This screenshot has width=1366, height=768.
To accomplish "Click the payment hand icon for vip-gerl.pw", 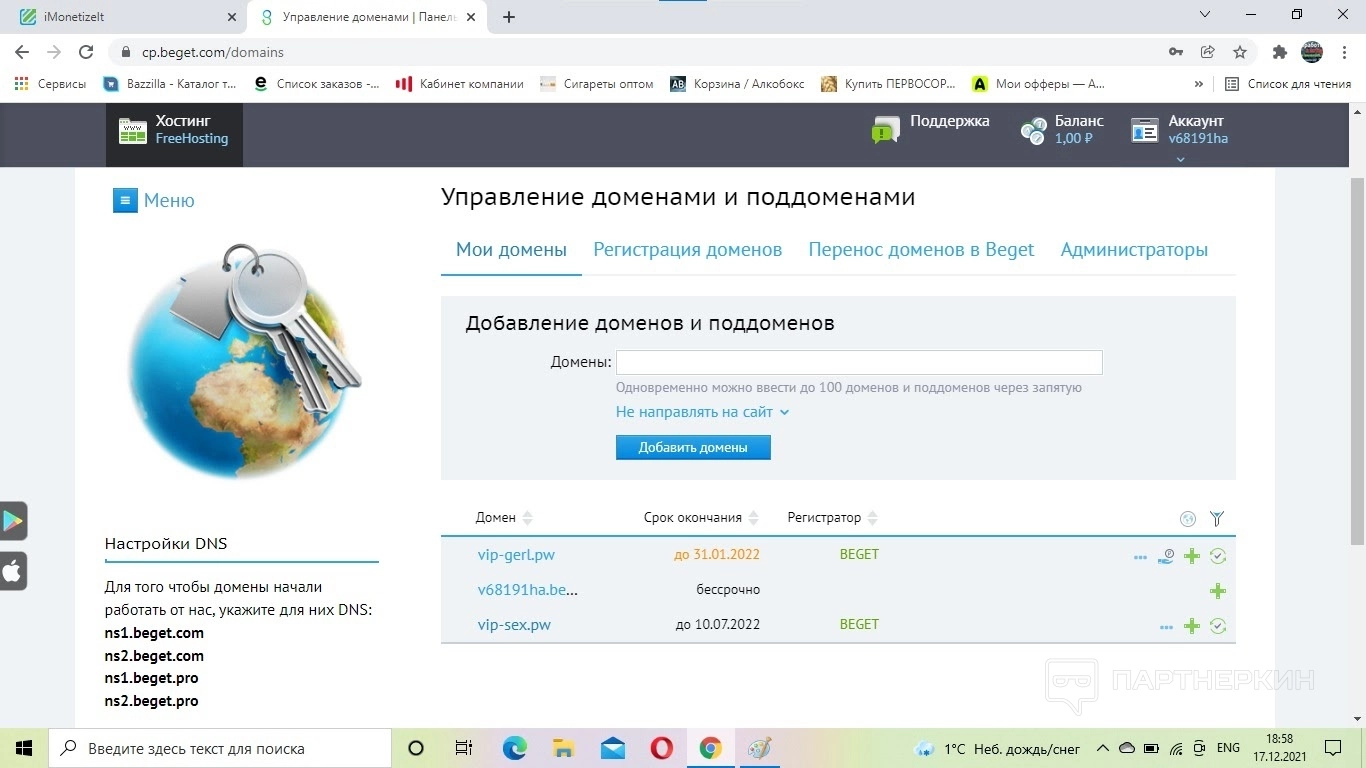I will 1165,556.
